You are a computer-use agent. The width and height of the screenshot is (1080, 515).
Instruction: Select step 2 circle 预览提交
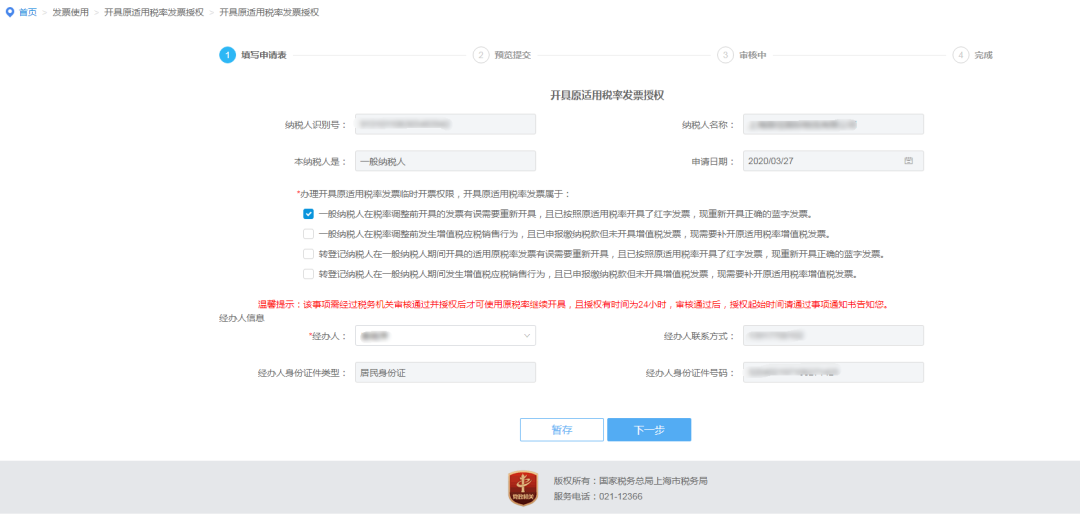click(x=481, y=55)
